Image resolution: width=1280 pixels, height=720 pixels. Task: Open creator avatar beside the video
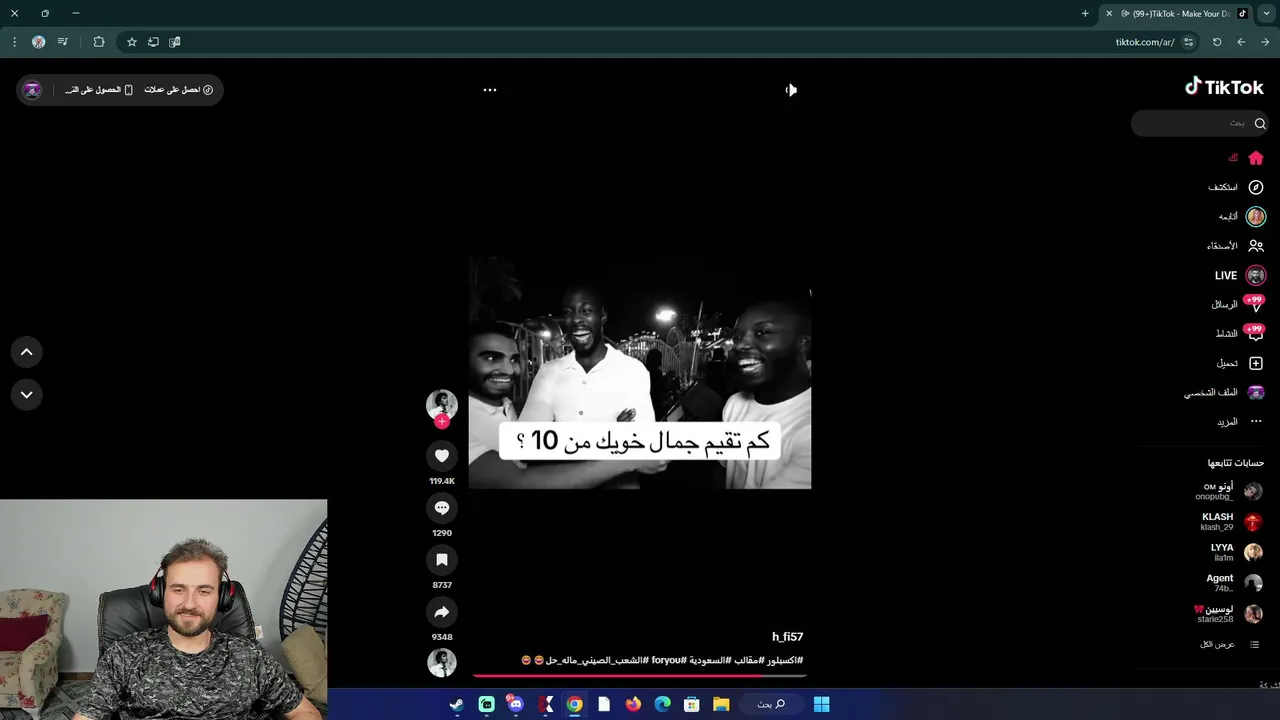click(x=442, y=404)
